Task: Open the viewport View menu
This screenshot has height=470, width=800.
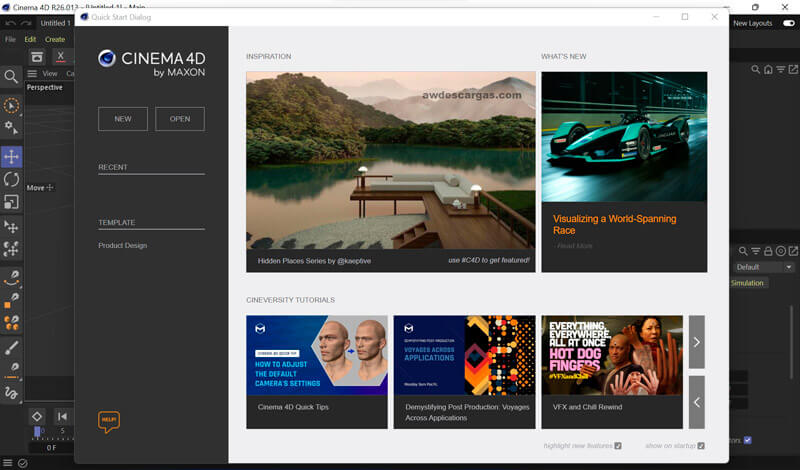Action: click(x=49, y=74)
